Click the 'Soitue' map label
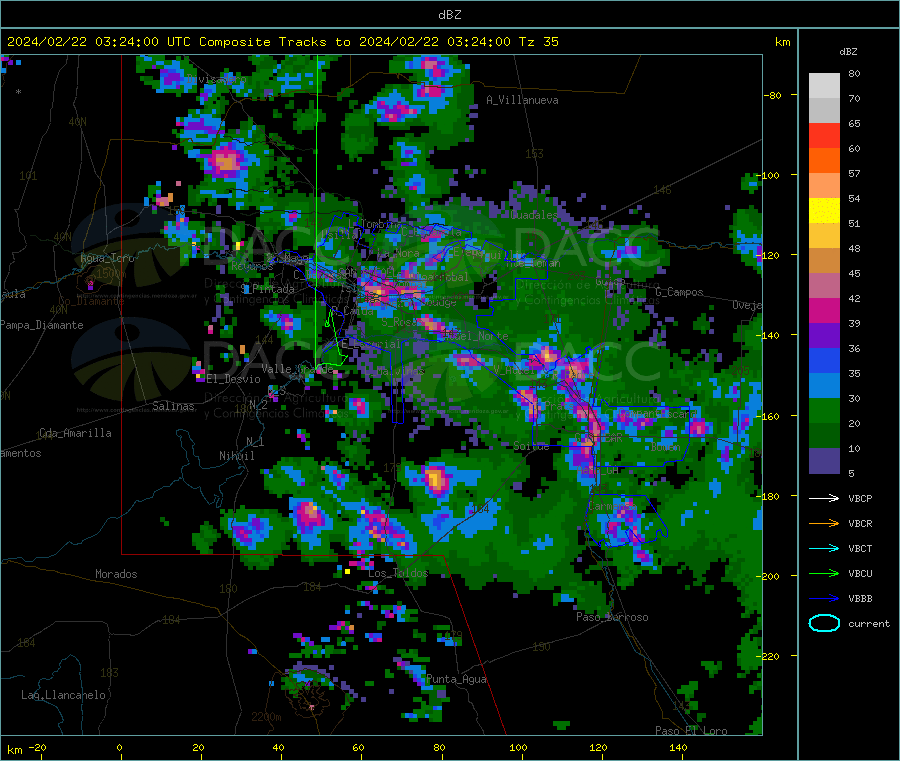Image resolution: width=900 pixels, height=761 pixels. pyautogui.click(x=531, y=446)
